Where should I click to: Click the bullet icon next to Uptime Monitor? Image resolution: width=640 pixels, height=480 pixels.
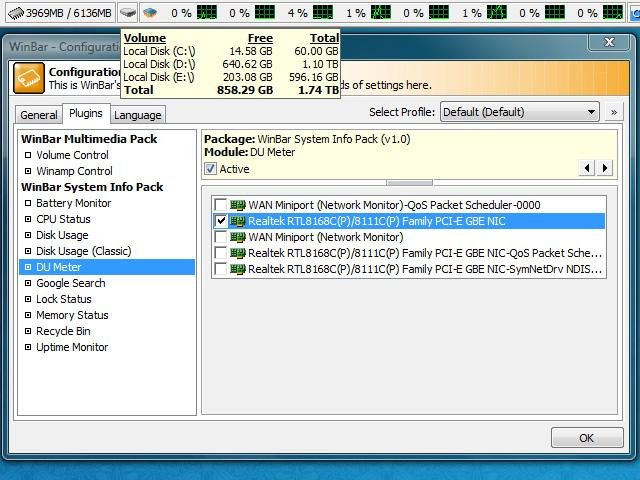28,347
